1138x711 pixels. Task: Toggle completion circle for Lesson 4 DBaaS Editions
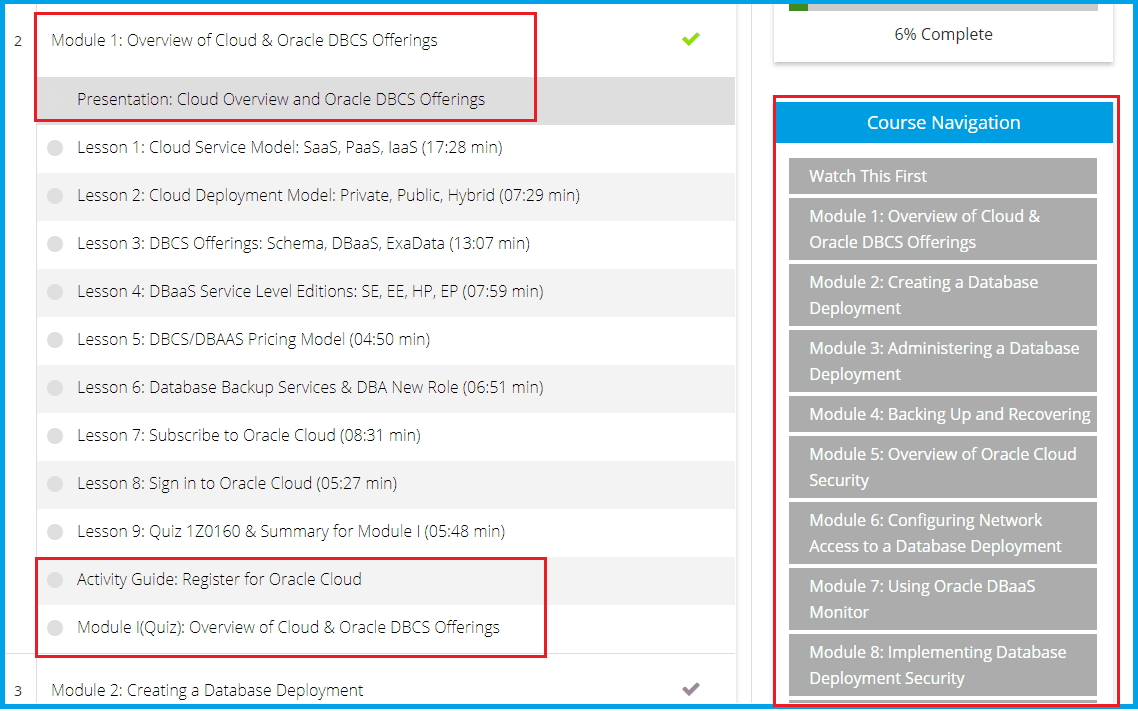point(55,292)
